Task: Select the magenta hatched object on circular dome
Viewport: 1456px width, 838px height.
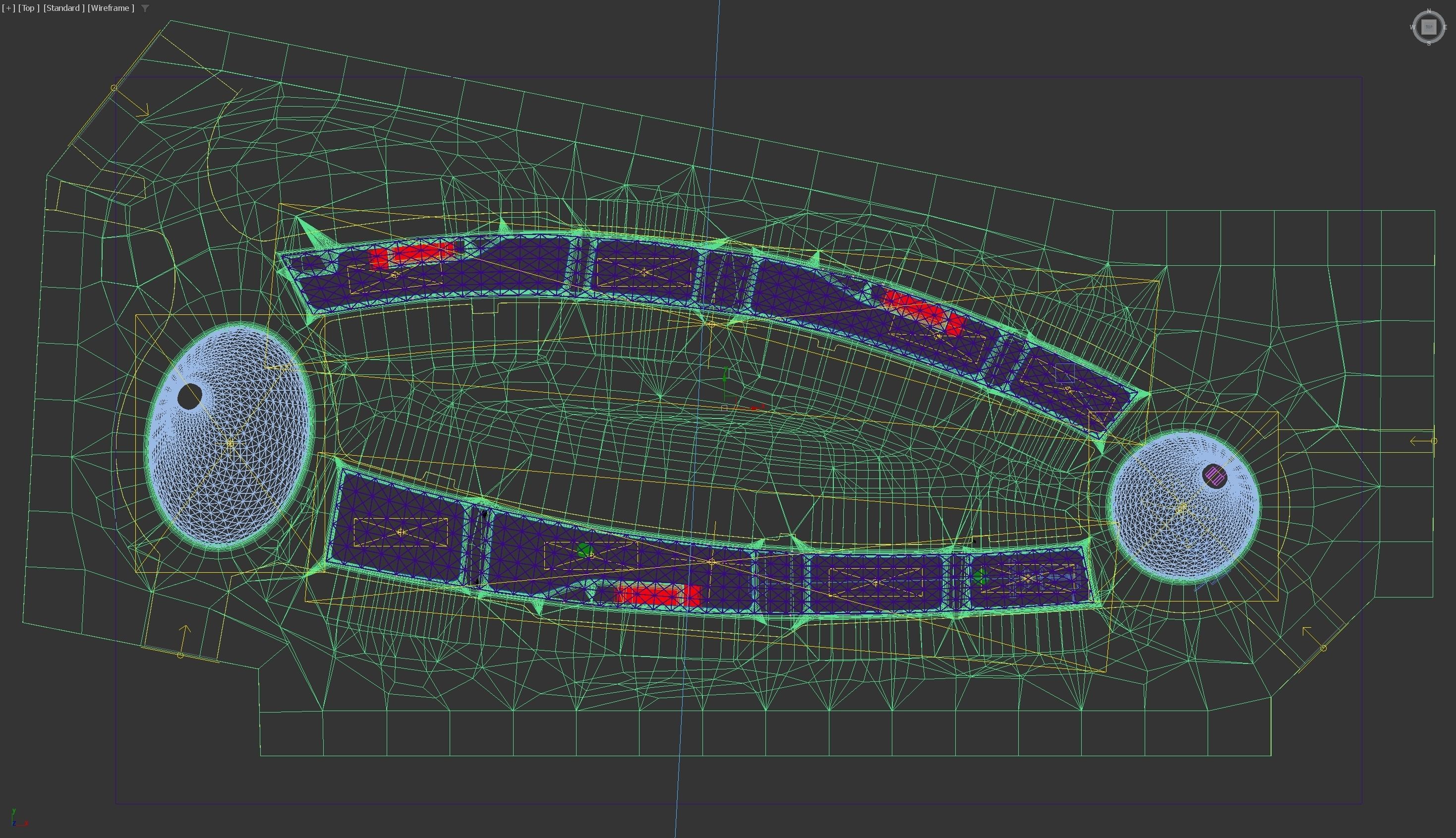Action: (1215, 476)
